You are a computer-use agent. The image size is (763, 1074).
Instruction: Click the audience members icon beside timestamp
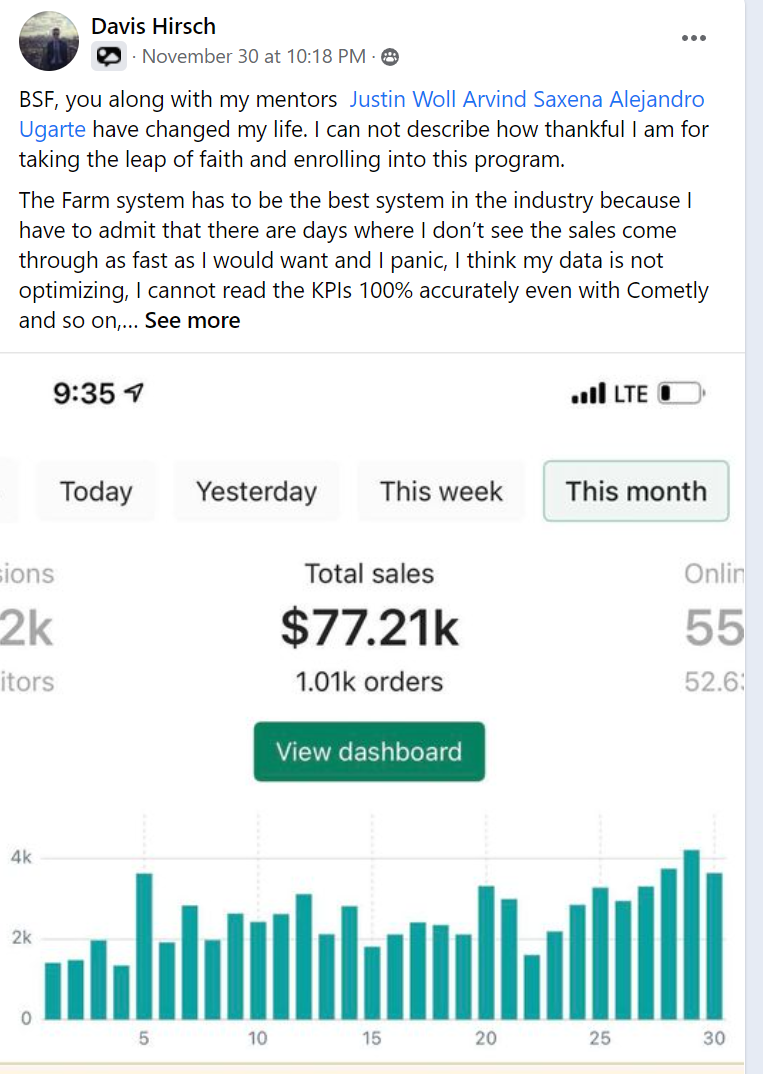click(390, 57)
